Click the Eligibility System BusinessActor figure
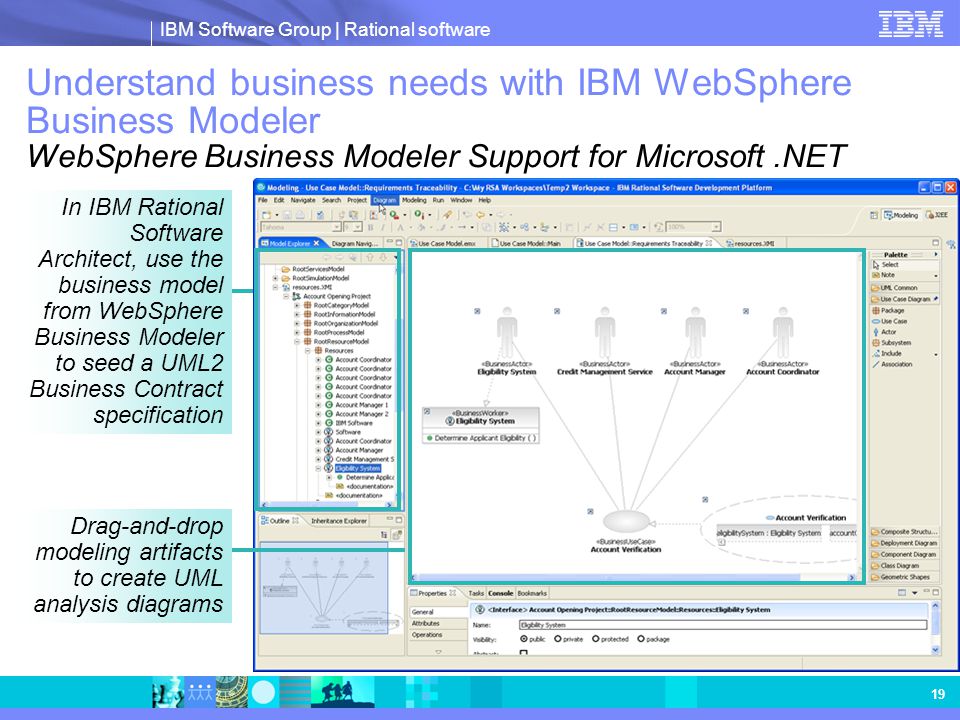The width and height of the screenshot is (960, 720). tap(507, 332)
